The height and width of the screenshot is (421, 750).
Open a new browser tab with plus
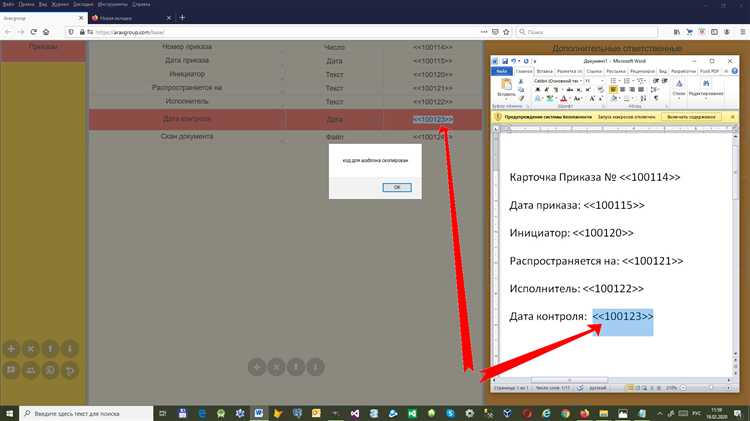coord(182,18)
